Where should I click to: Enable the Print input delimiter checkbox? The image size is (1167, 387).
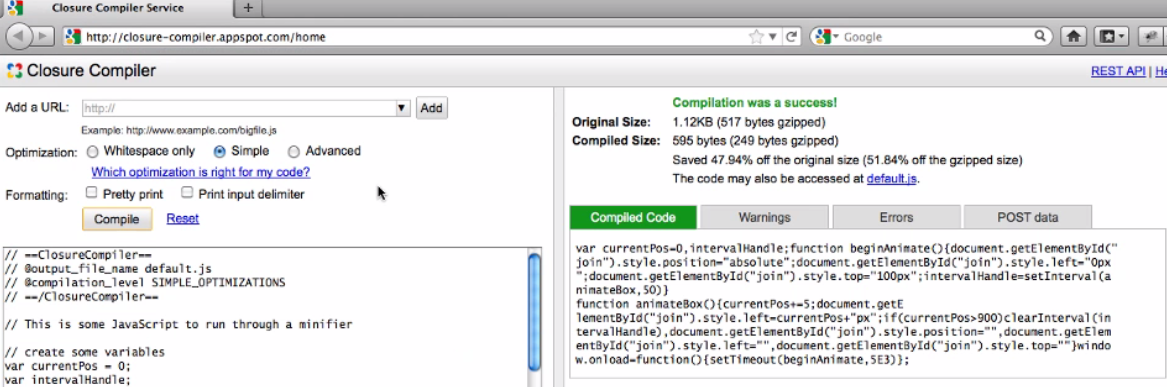(x=187, y=193)
